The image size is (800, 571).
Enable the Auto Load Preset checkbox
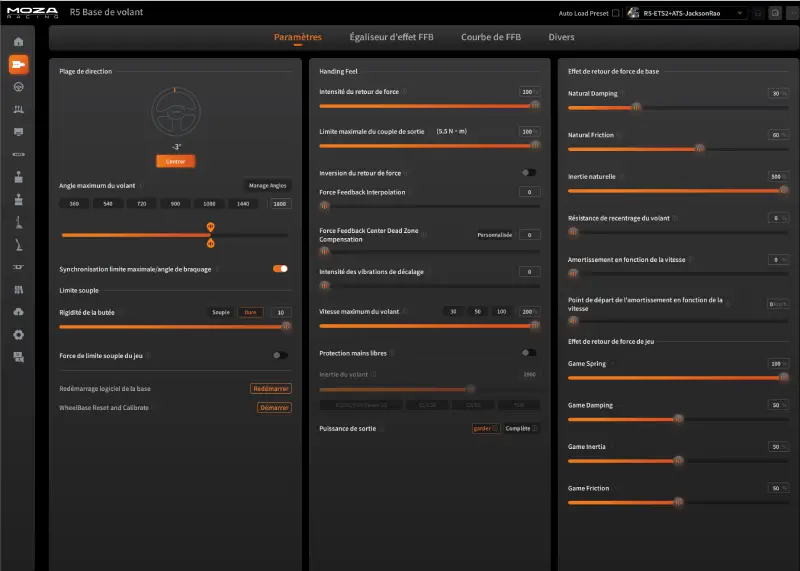tap(616, 14)
